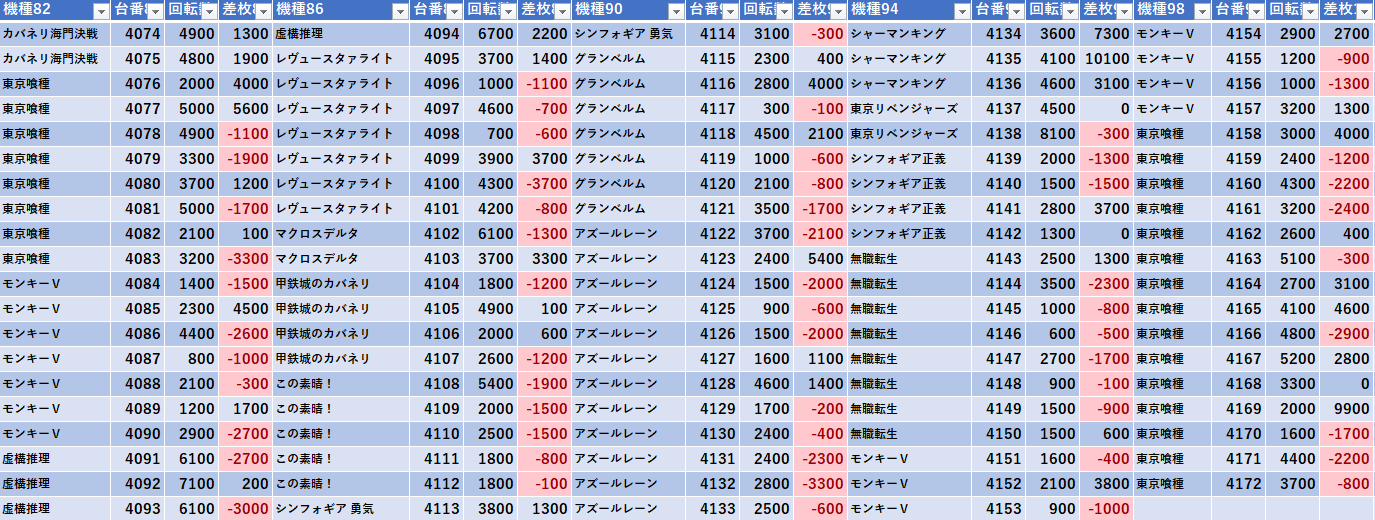Click 甲鉄城のカバネリ in row 4104
This screenshot has width=1375, height=520.
(322, 284)
